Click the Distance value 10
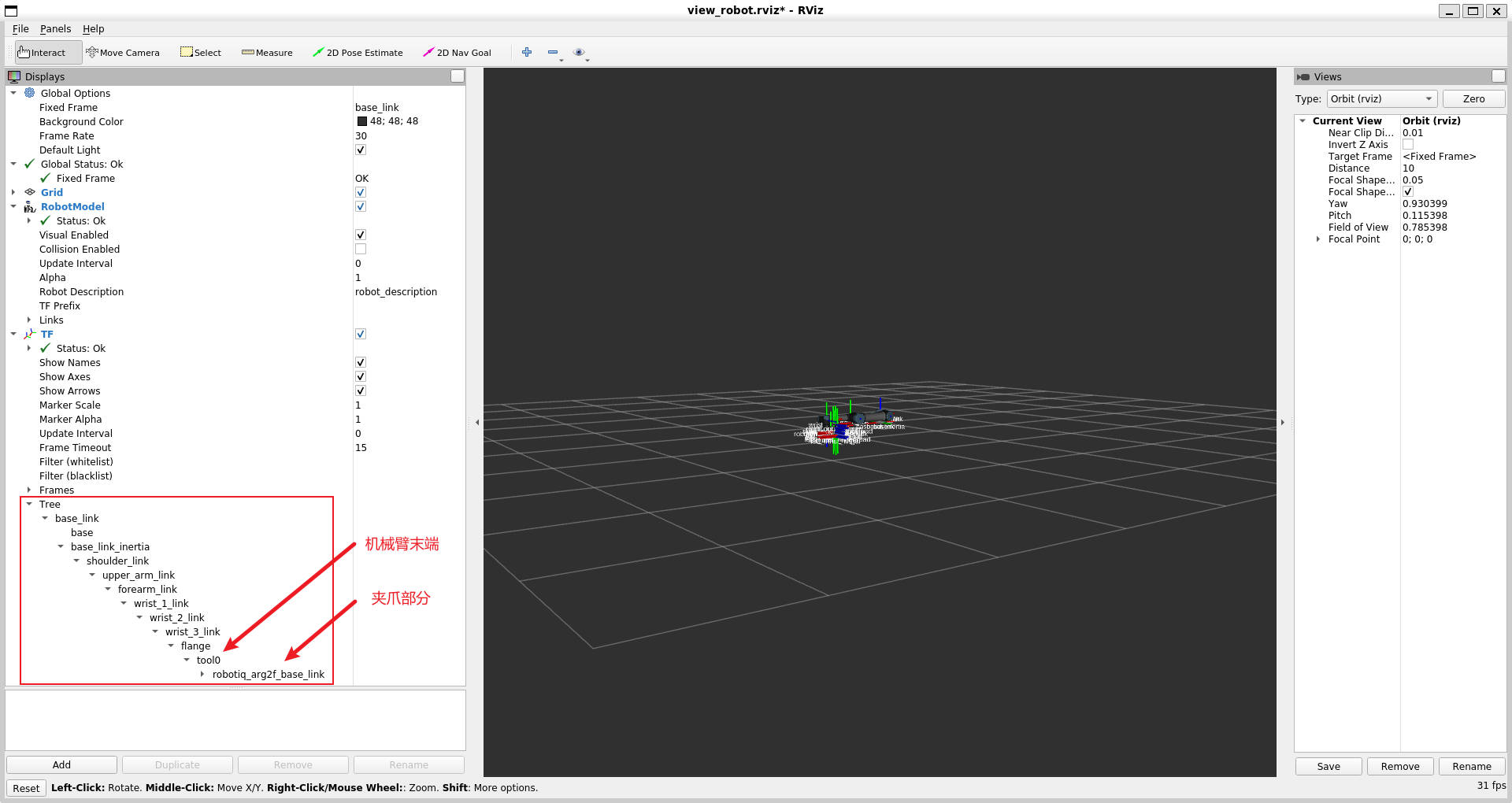This screenshot has width=1512, height=803. click(x=1408, y=168)
